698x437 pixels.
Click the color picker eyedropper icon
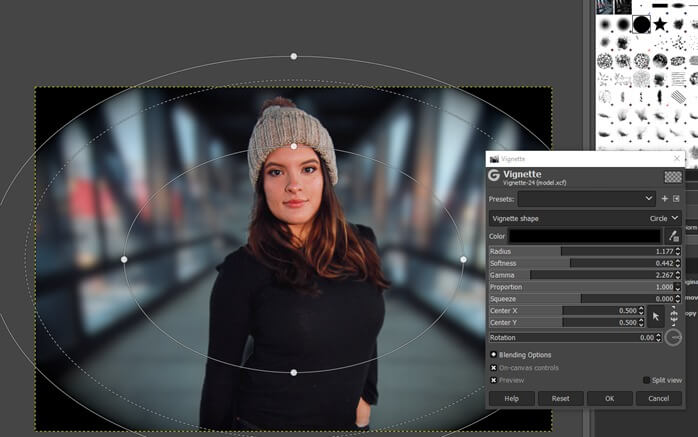click(x=673, y=236)
